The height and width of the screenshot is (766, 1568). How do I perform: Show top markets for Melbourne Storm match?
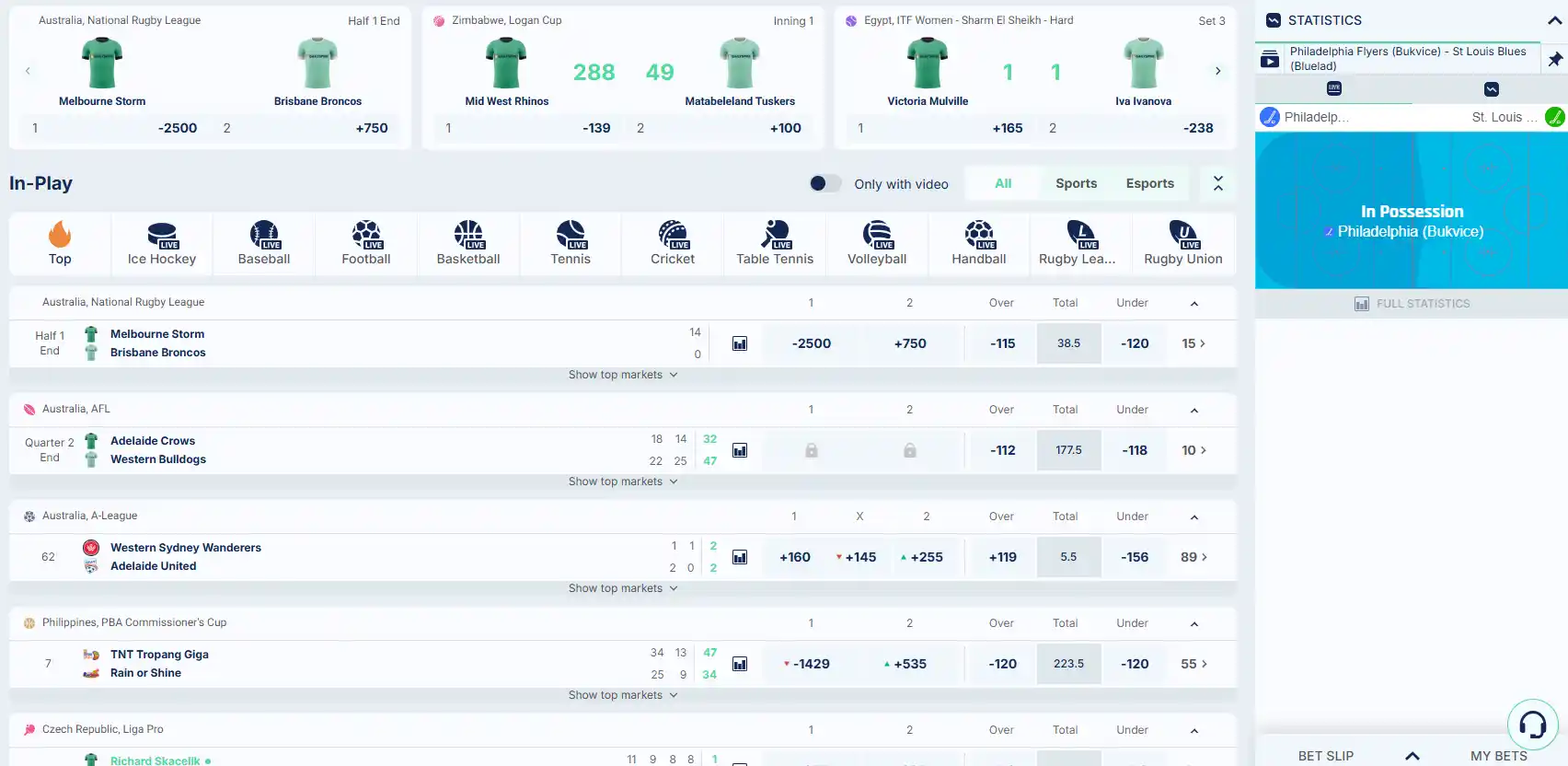point(623,375)
